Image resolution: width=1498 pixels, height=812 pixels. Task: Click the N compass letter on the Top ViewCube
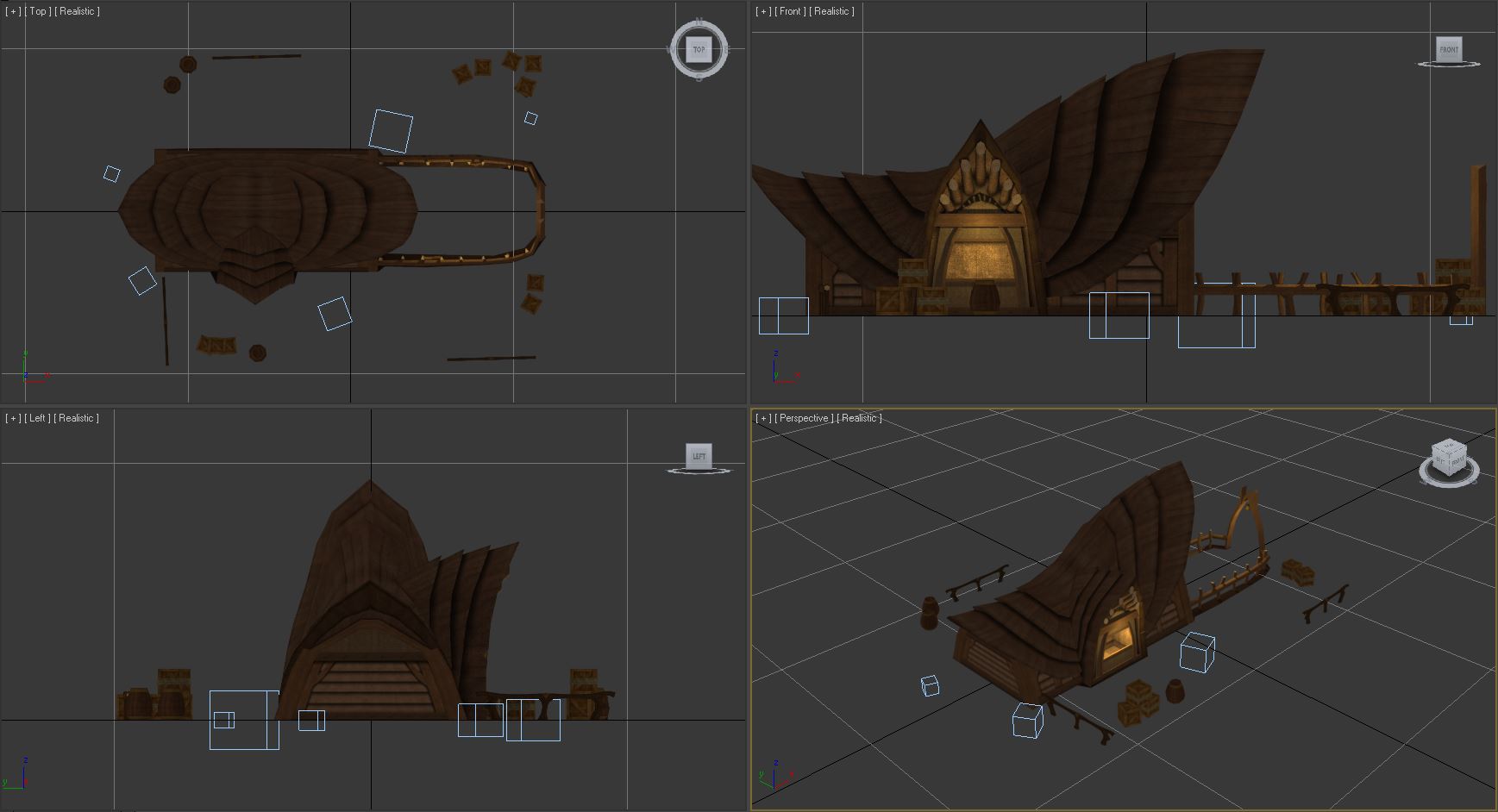pyautogui.click(x=699, y=22)
